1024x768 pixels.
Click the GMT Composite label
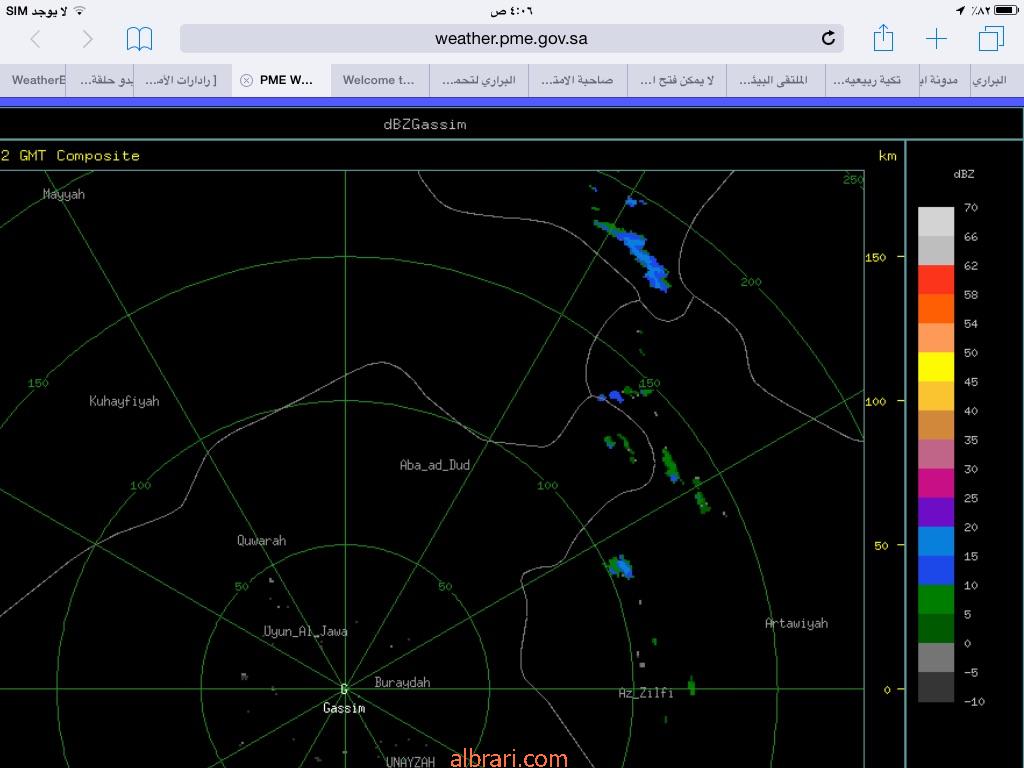point(80,155)
